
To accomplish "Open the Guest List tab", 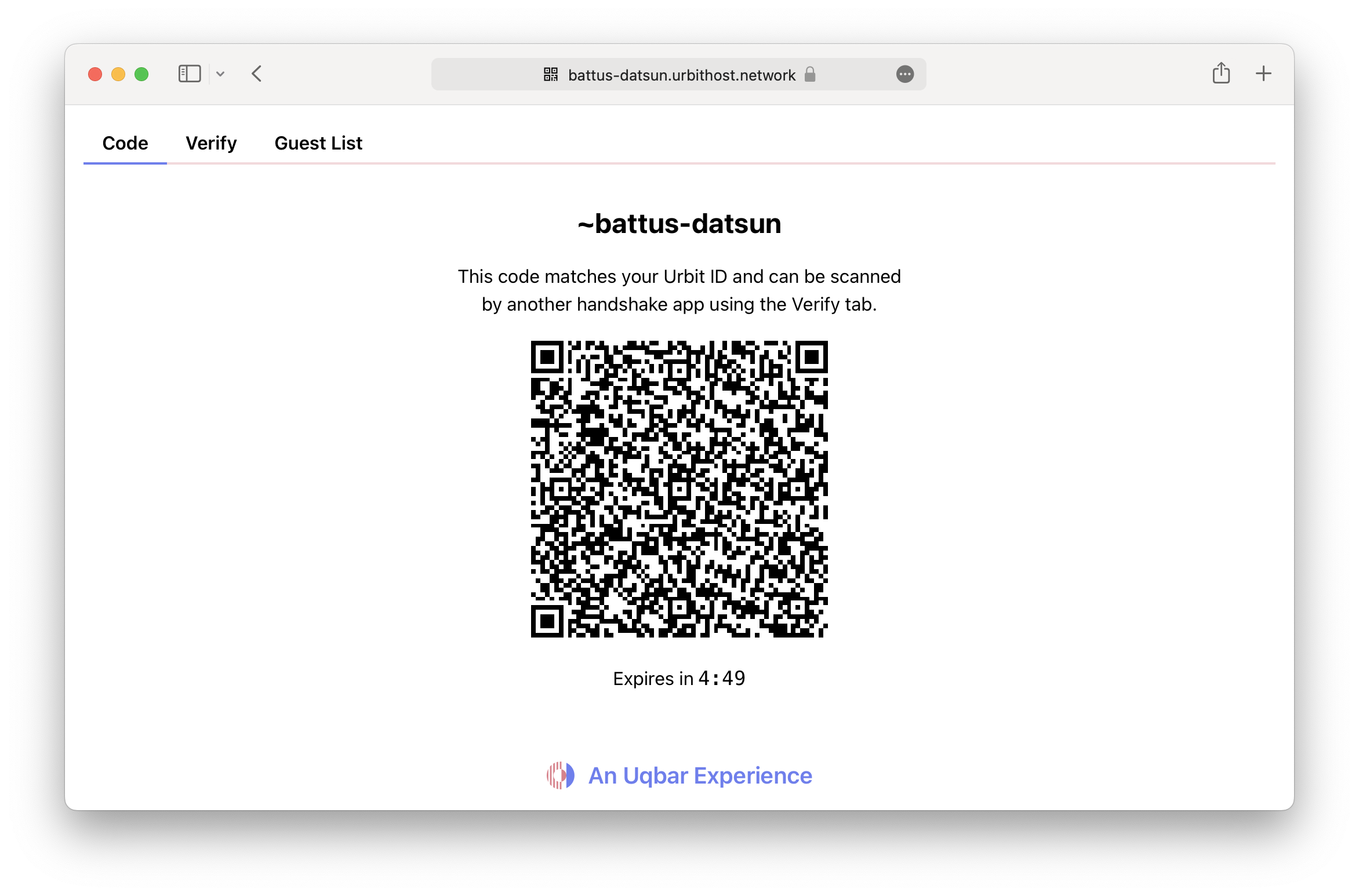I will [318, 143].
